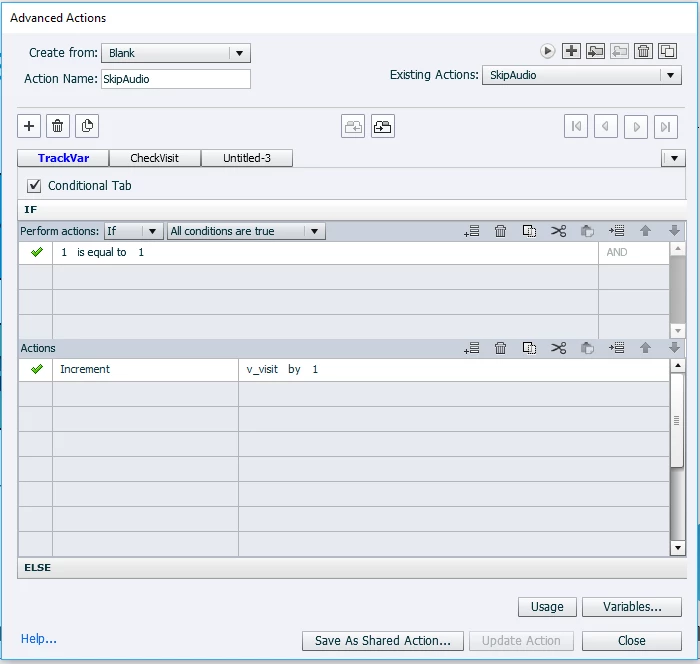This screenshot has width=700, height=664.
Task: Insert an action in the Actions toolbar
Action: coord(617,348)
